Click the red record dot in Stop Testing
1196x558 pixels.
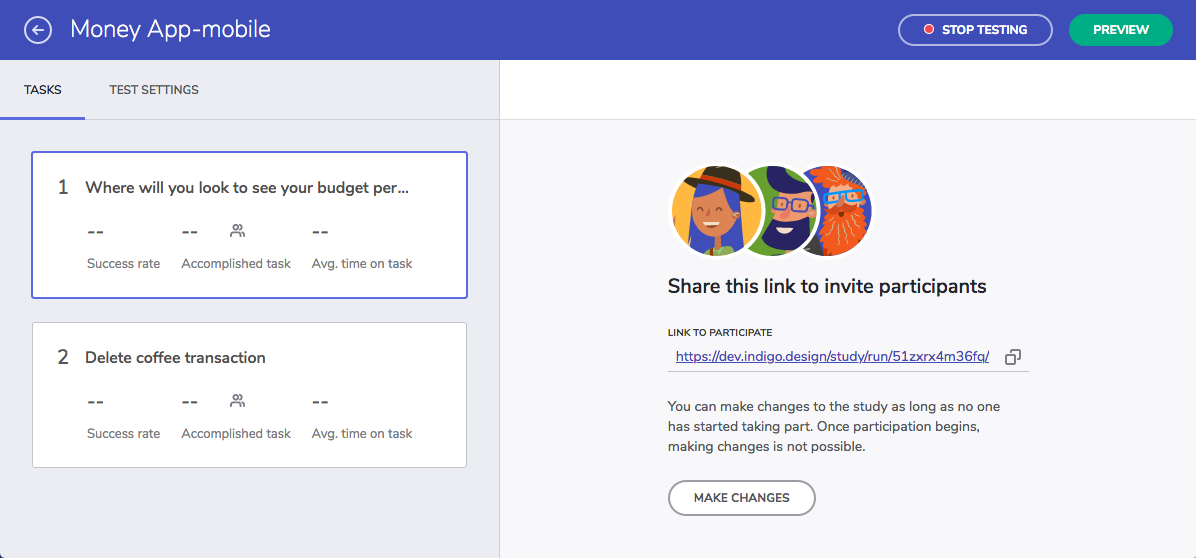coord(928,30)
